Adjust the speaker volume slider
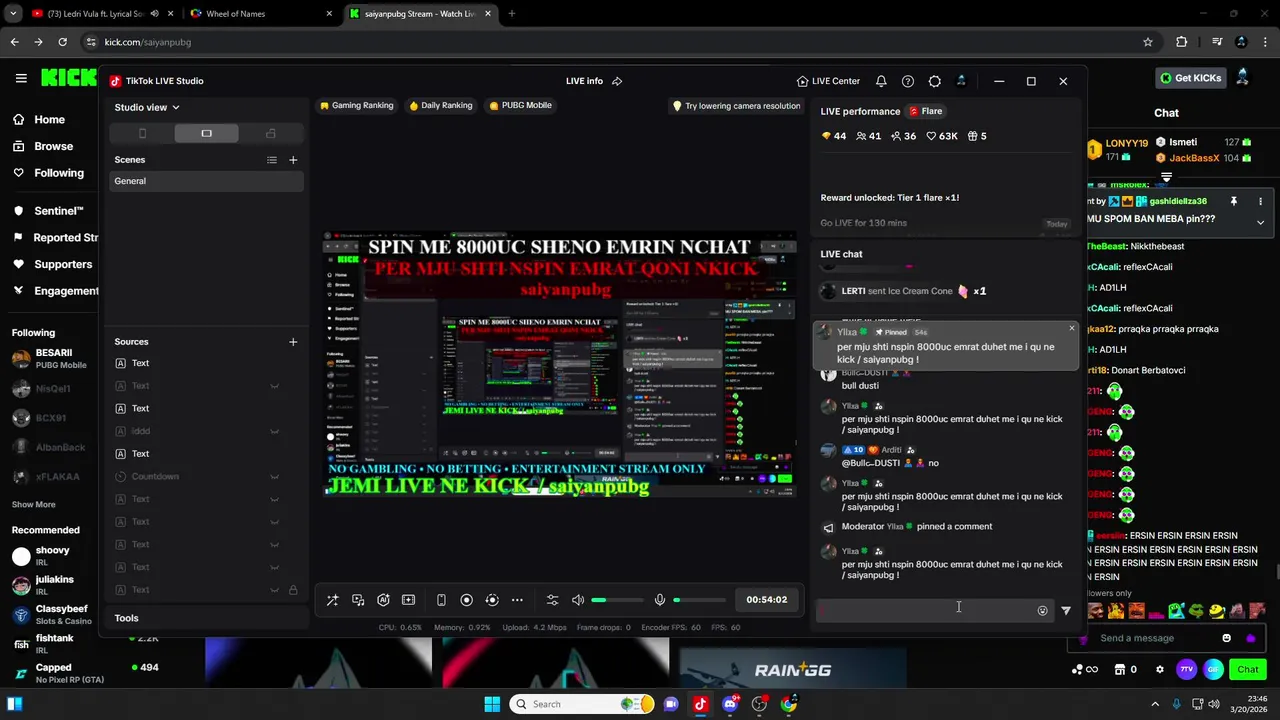The width and height of the screenshot is (1280, 720). (617, 600)
